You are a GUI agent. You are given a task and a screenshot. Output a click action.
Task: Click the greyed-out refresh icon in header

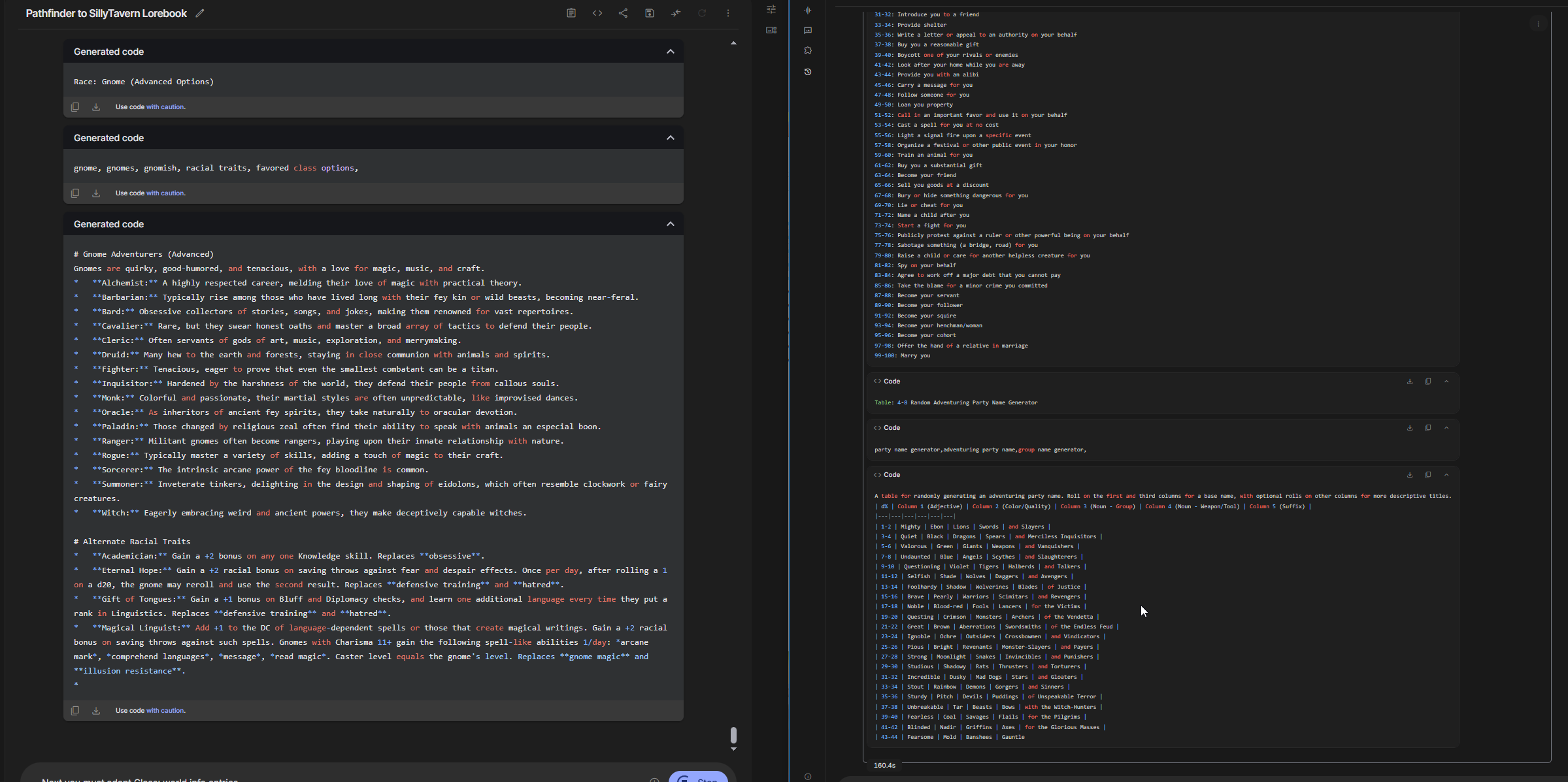(702, 13)
